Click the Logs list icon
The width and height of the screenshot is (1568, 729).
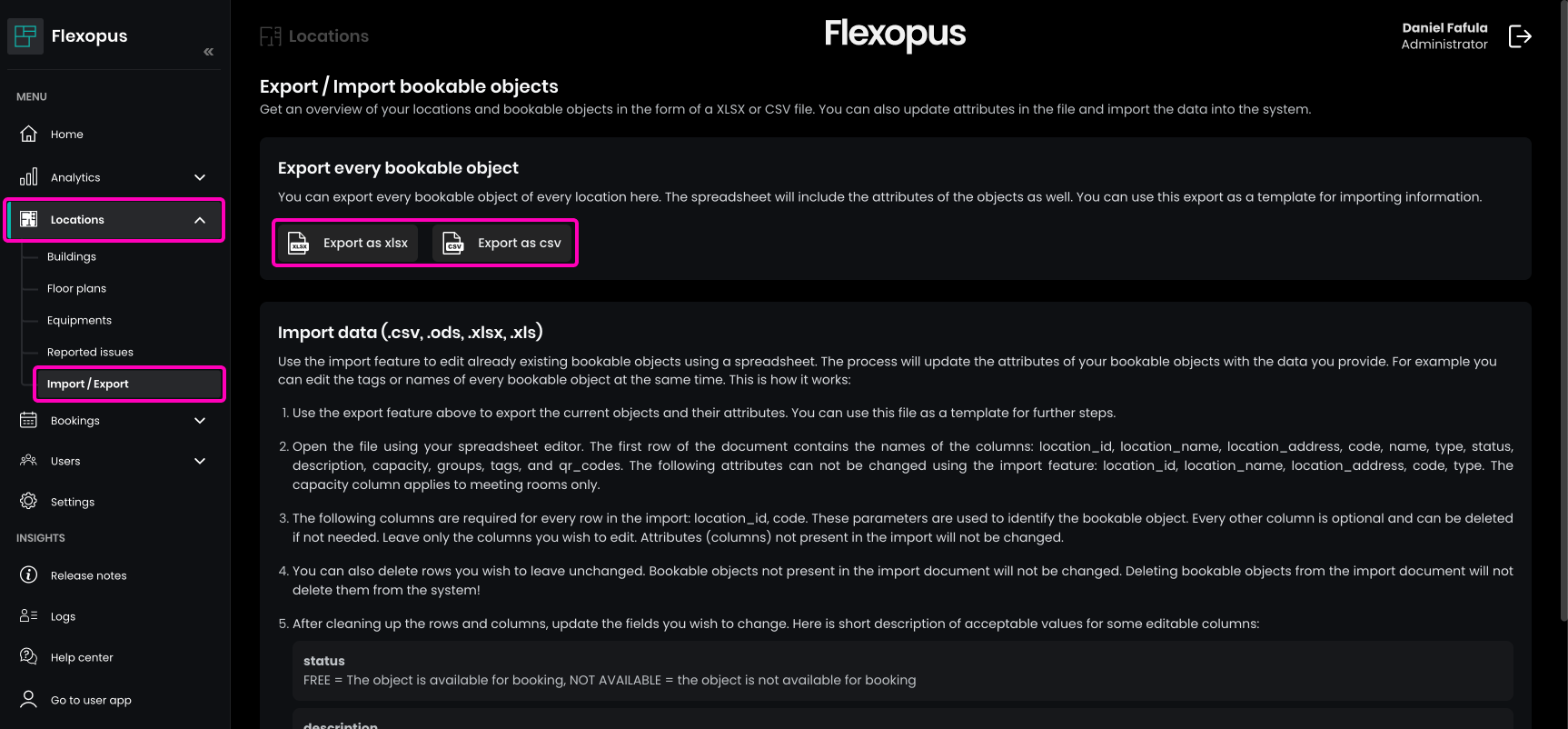pyautogui.click(x=29, y=616)
